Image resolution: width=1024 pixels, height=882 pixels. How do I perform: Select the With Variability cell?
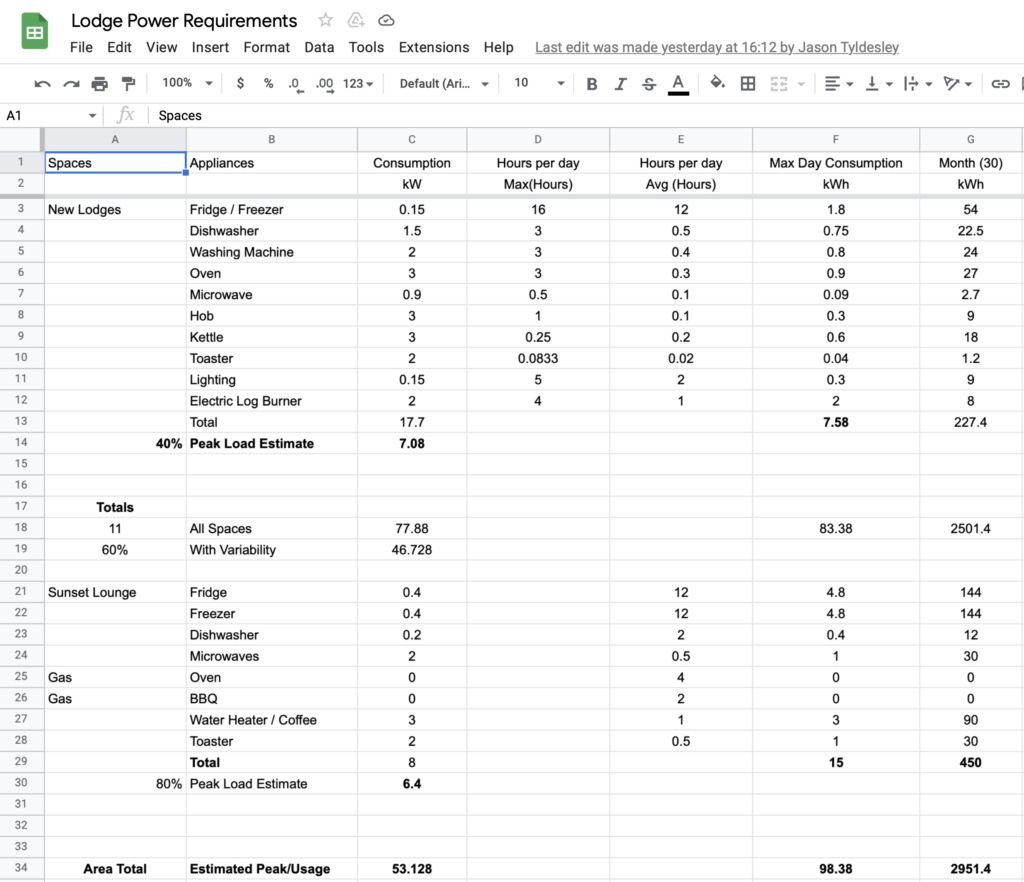272,550
